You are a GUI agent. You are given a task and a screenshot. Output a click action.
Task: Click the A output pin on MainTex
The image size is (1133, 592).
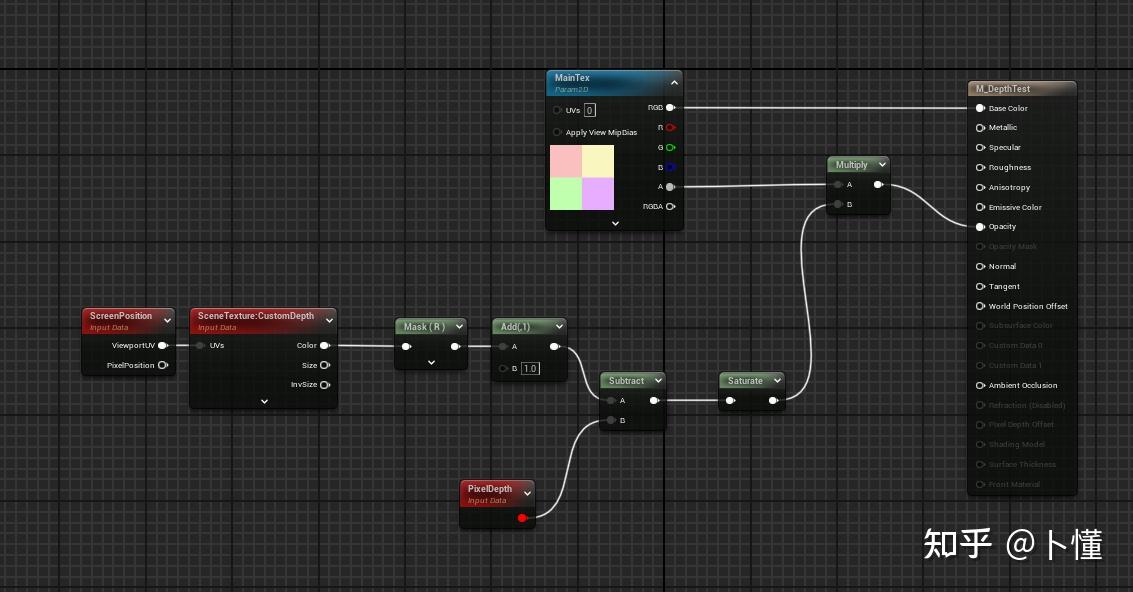tap(670, 186)
